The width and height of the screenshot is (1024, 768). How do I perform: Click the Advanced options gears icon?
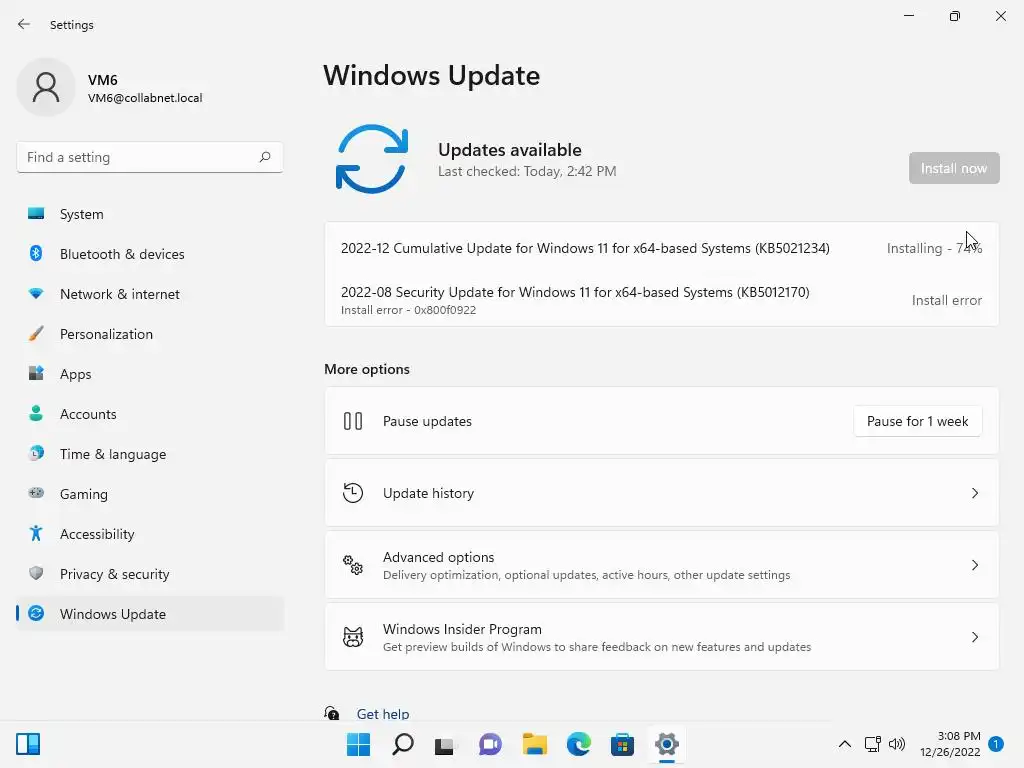(x=353, y=565)
